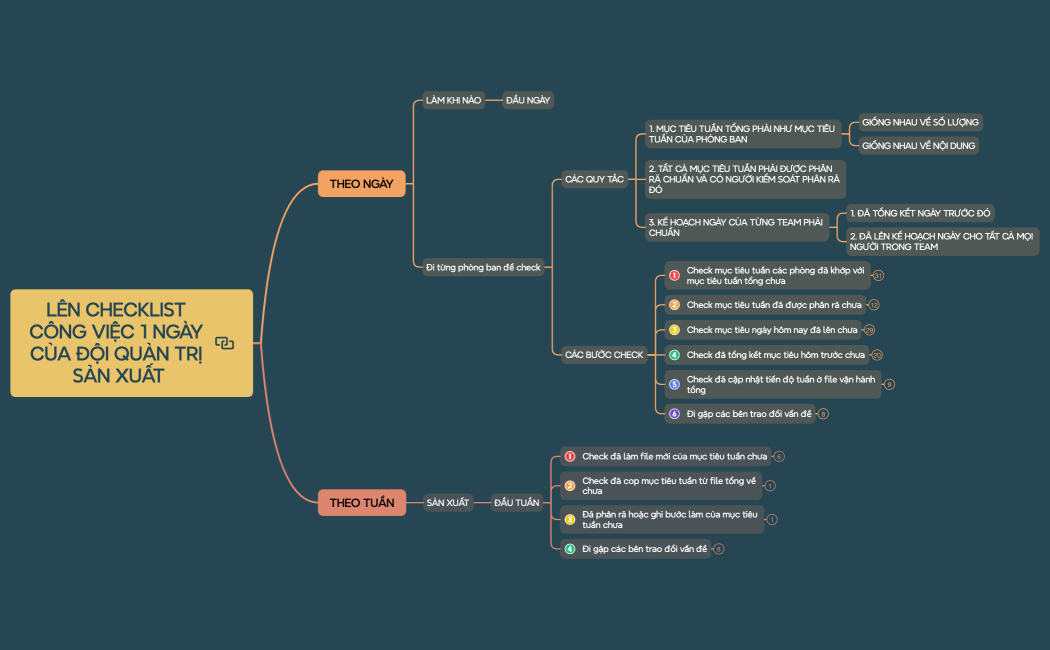Select the 'THEO TUẦN' main topic
This screenshot has width=1050, height=650.
coord(361,502)
